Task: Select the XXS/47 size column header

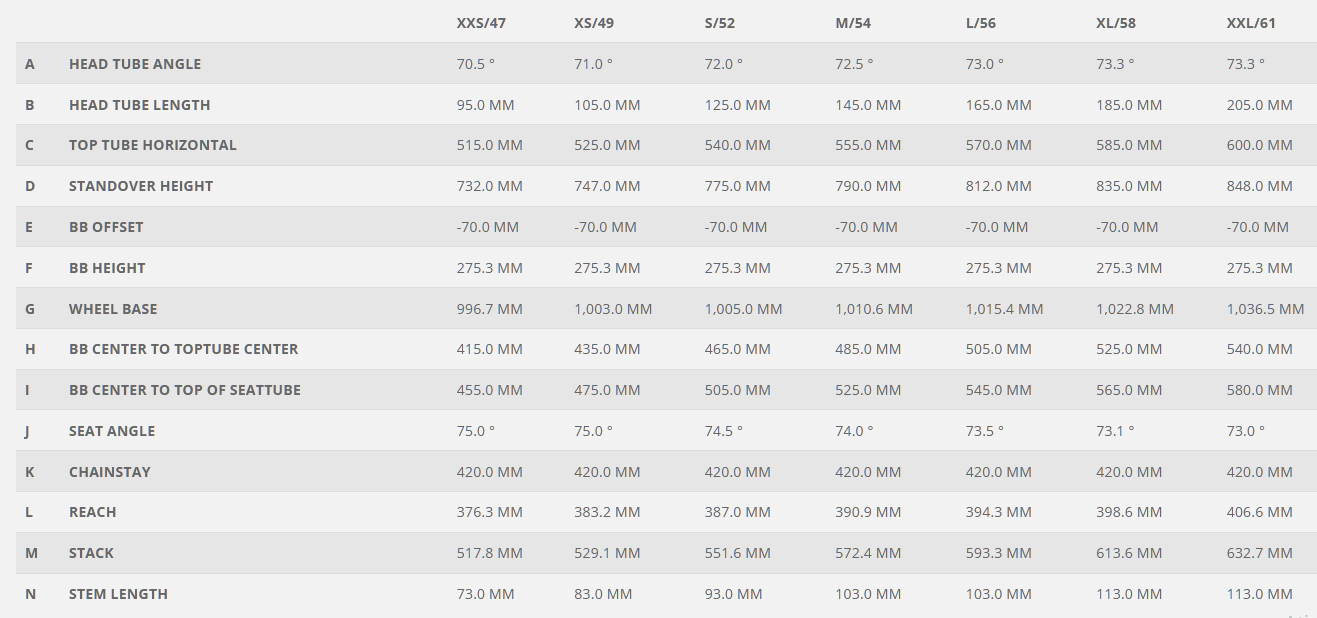Action: point(481,23)
